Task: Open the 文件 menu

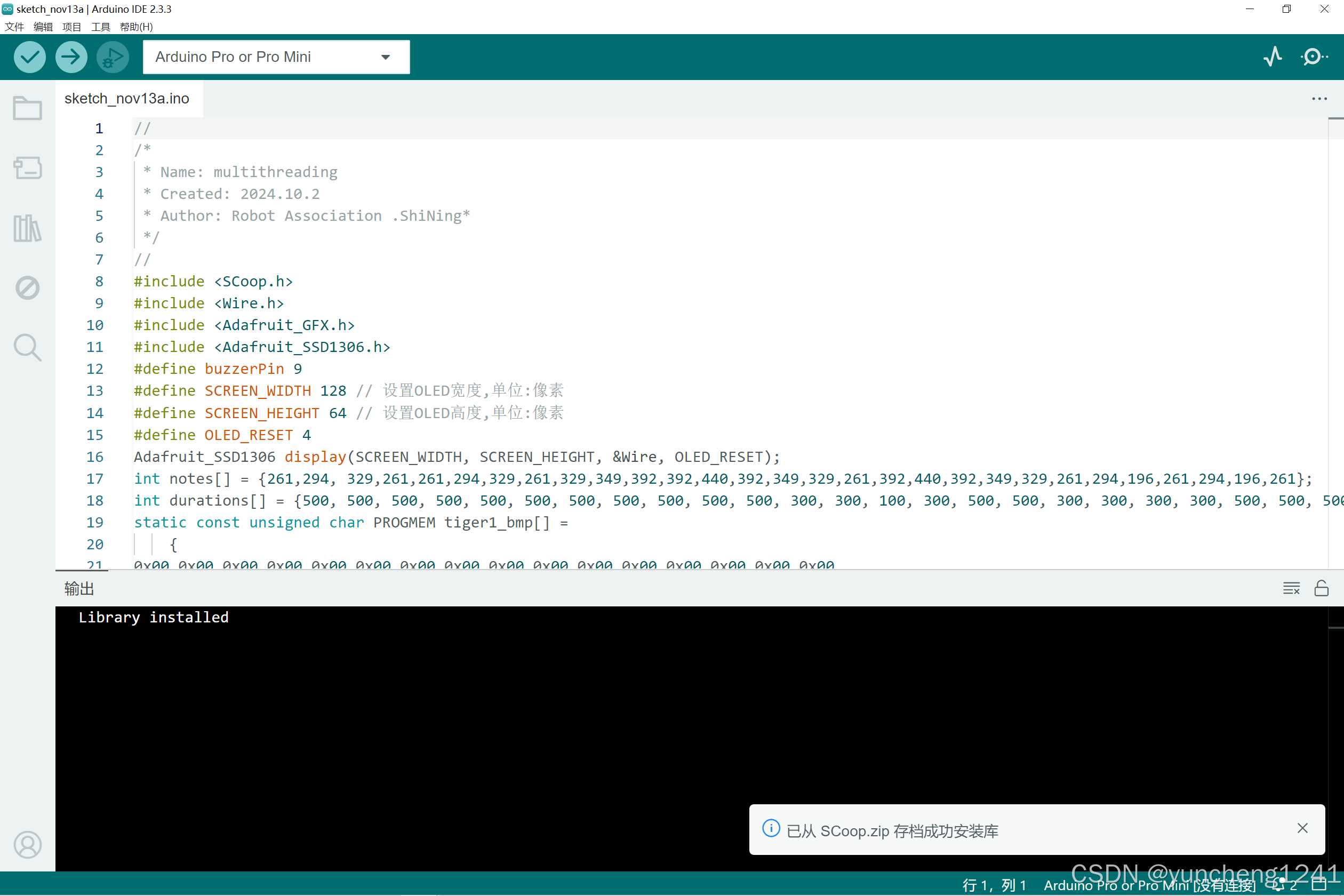Action: point(14,27)
